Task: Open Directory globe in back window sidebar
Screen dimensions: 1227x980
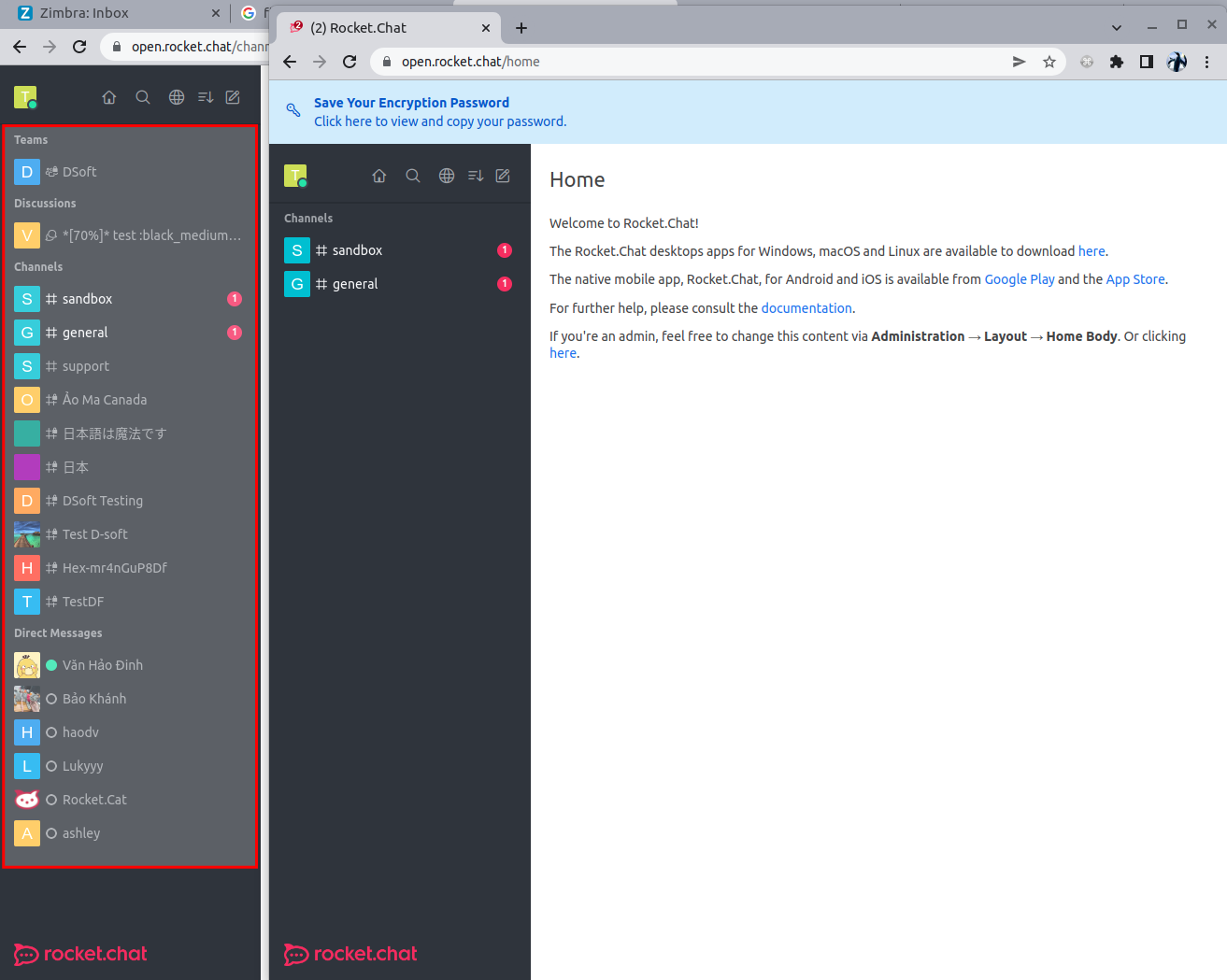Action: pyautogui.click(x=177, y=97)
